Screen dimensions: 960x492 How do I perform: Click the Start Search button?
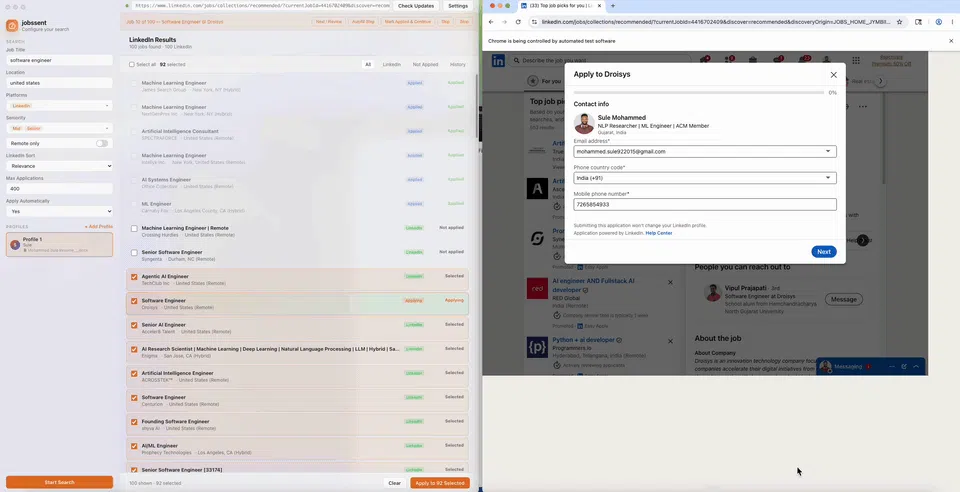pos(59,482)
